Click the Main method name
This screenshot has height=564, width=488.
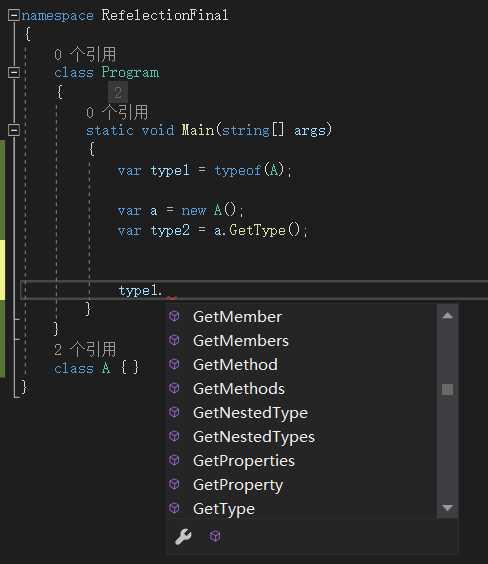(x=198, y=130)
